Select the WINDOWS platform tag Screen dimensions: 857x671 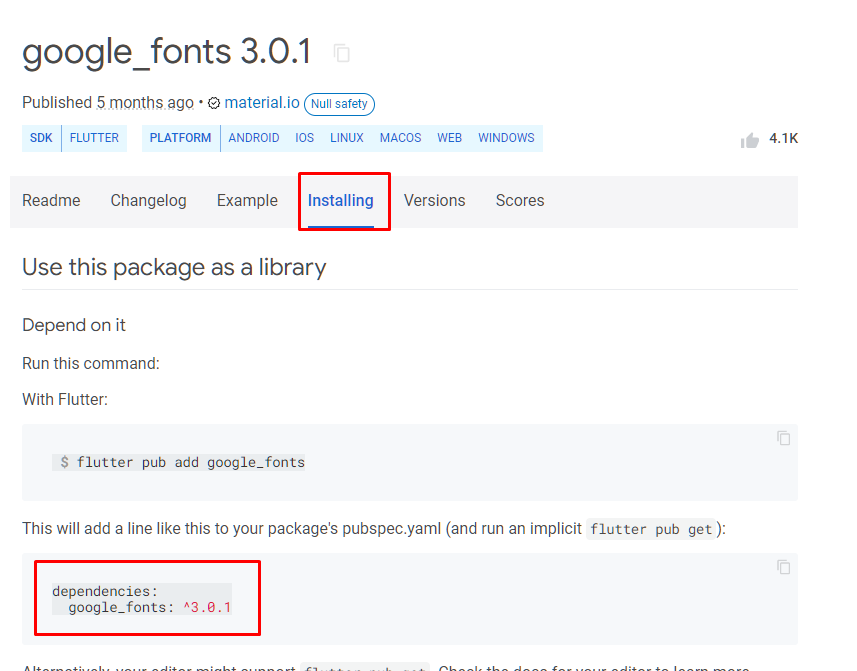click(506, 138)
